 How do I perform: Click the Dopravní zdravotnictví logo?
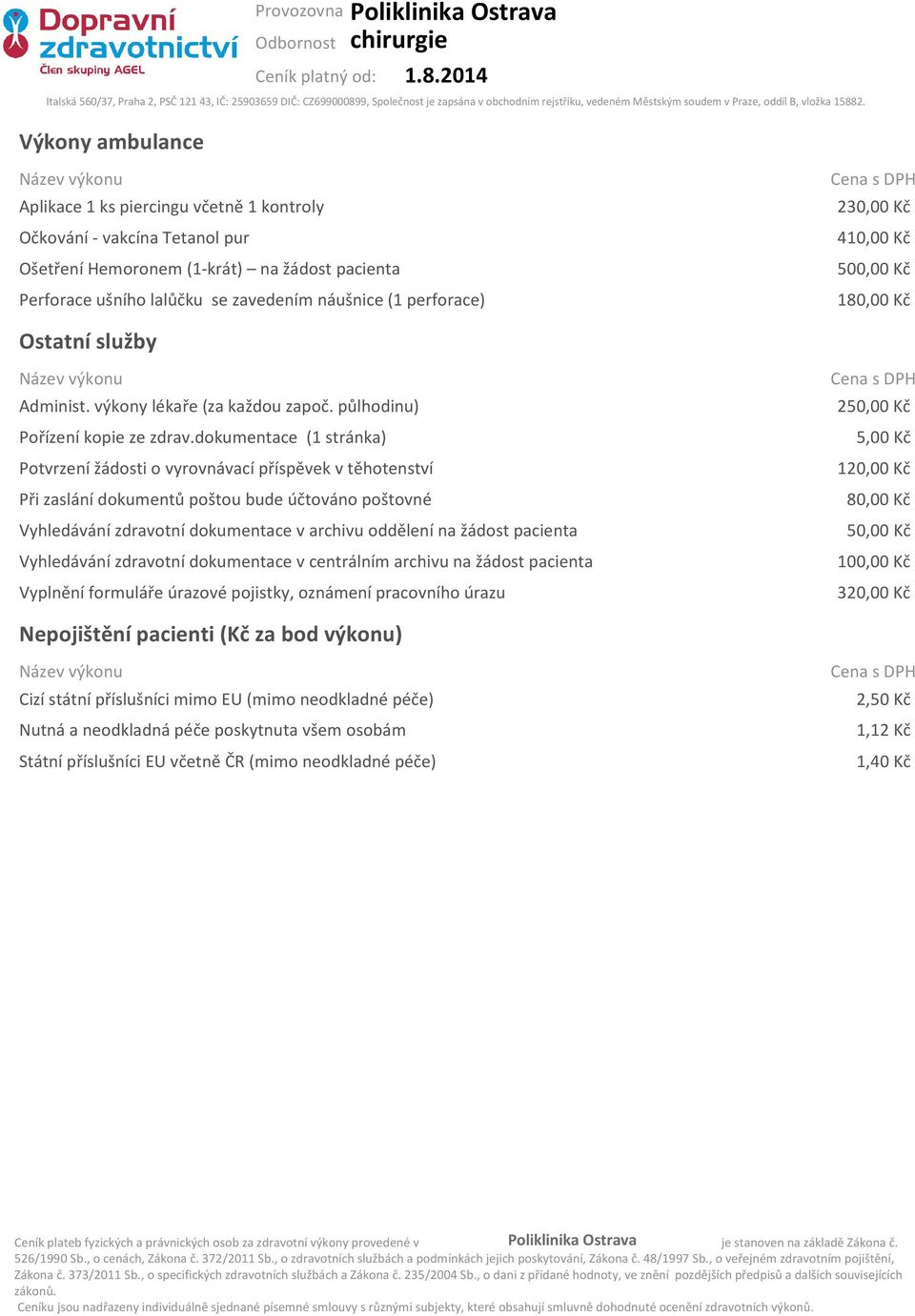point(120,42)
